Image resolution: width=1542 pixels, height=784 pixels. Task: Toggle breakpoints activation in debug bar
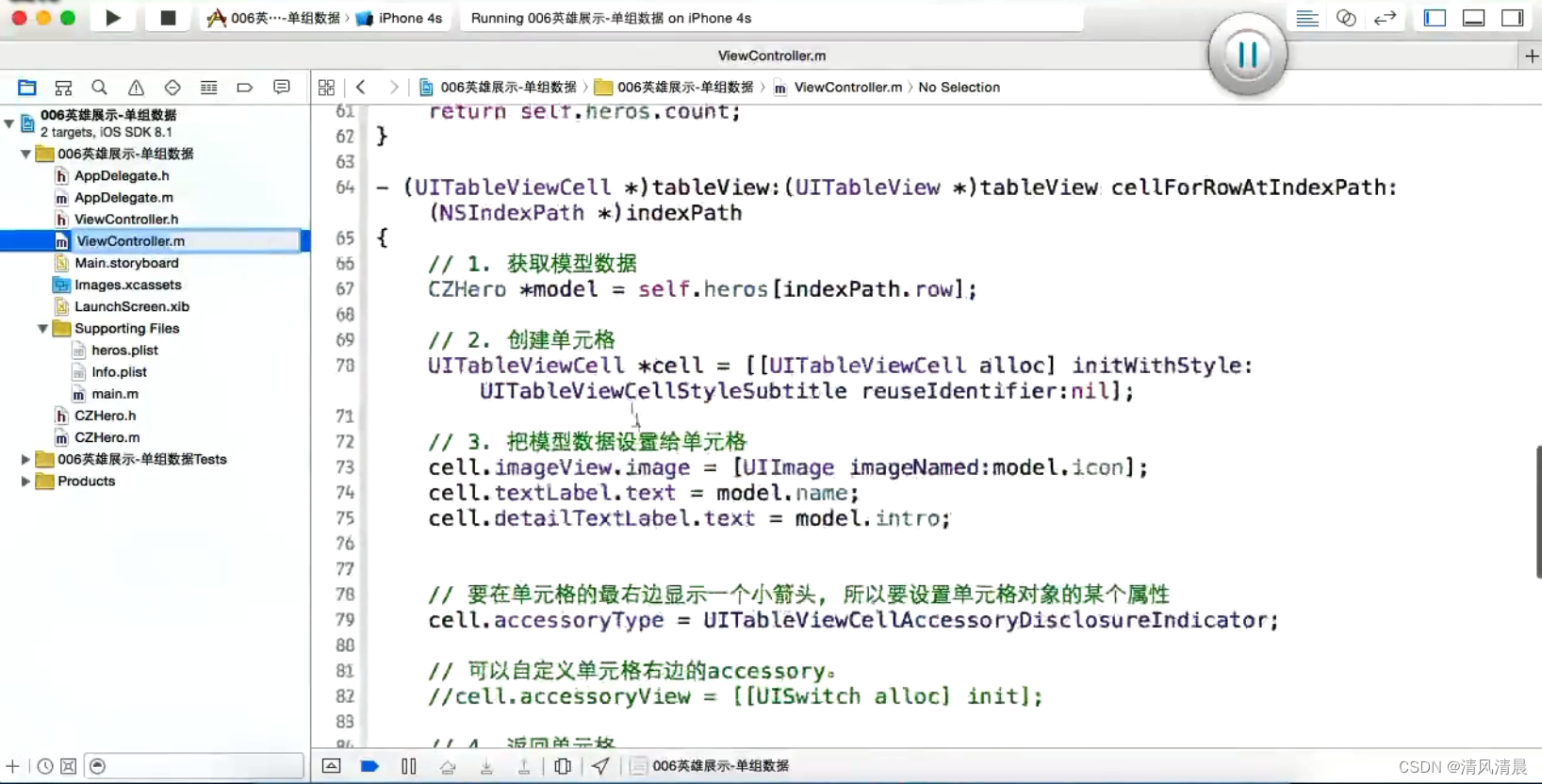(x=369, y=766)
